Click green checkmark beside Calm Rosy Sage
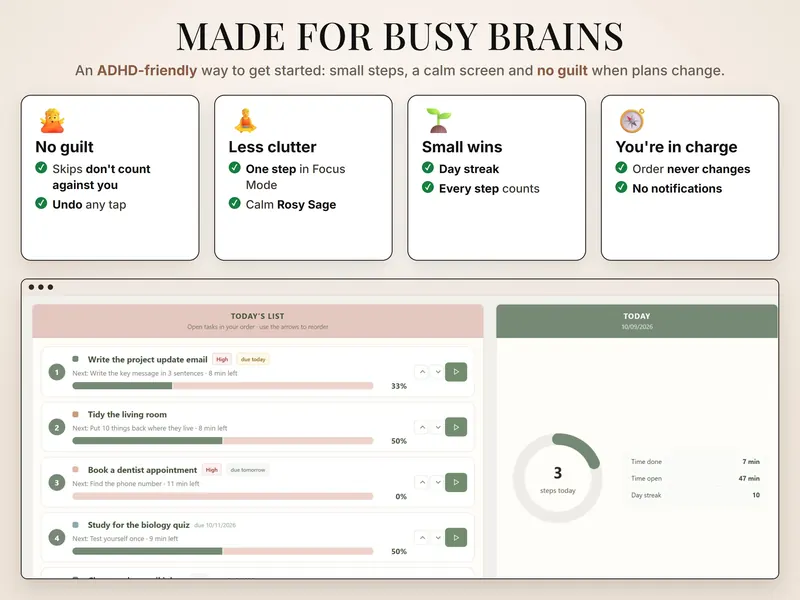 (235, 203)
